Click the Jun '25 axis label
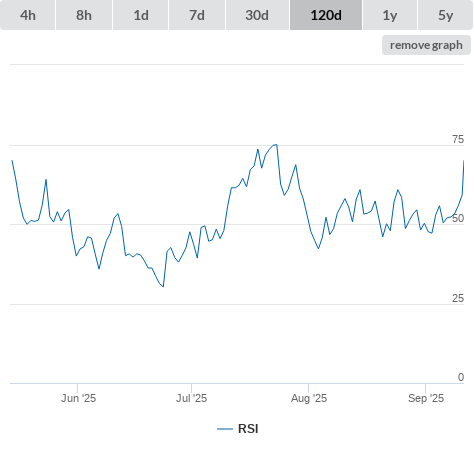The width and height of the screenshot is (474, 455). (78, 398)
